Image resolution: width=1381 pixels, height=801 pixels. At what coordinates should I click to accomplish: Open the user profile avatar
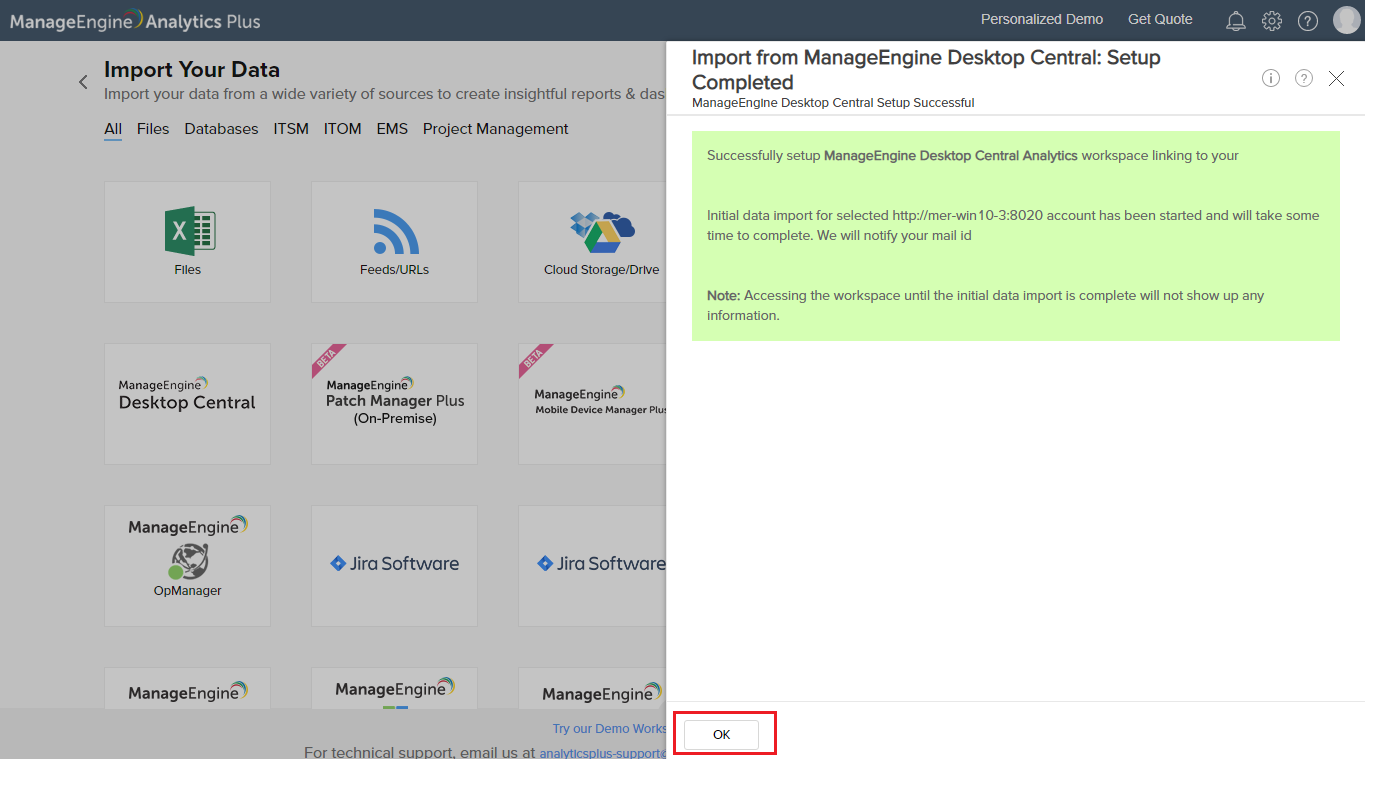click(1347, 20)
